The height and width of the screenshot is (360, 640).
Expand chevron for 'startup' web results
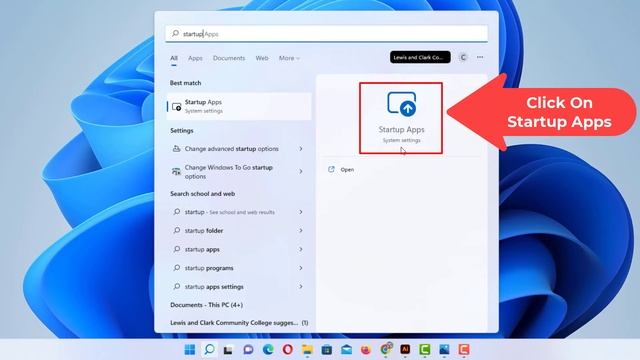tap(301, 212)
